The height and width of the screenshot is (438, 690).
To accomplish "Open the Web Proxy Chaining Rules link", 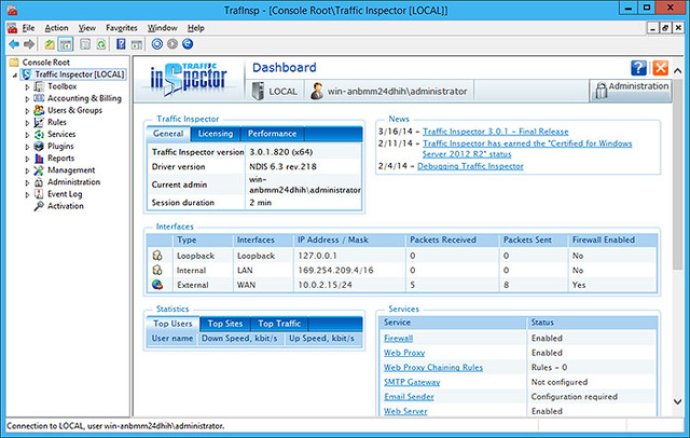I will click(433, 367).
